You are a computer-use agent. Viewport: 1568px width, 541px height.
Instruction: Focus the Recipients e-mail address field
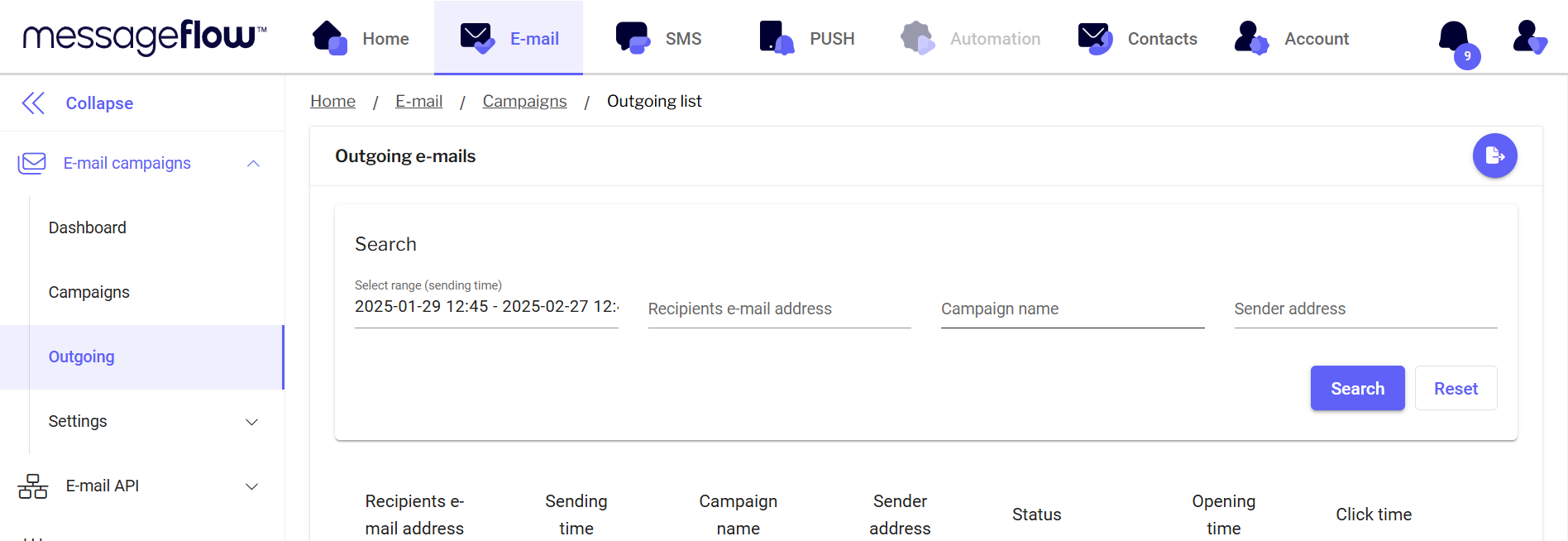[779, 309]
